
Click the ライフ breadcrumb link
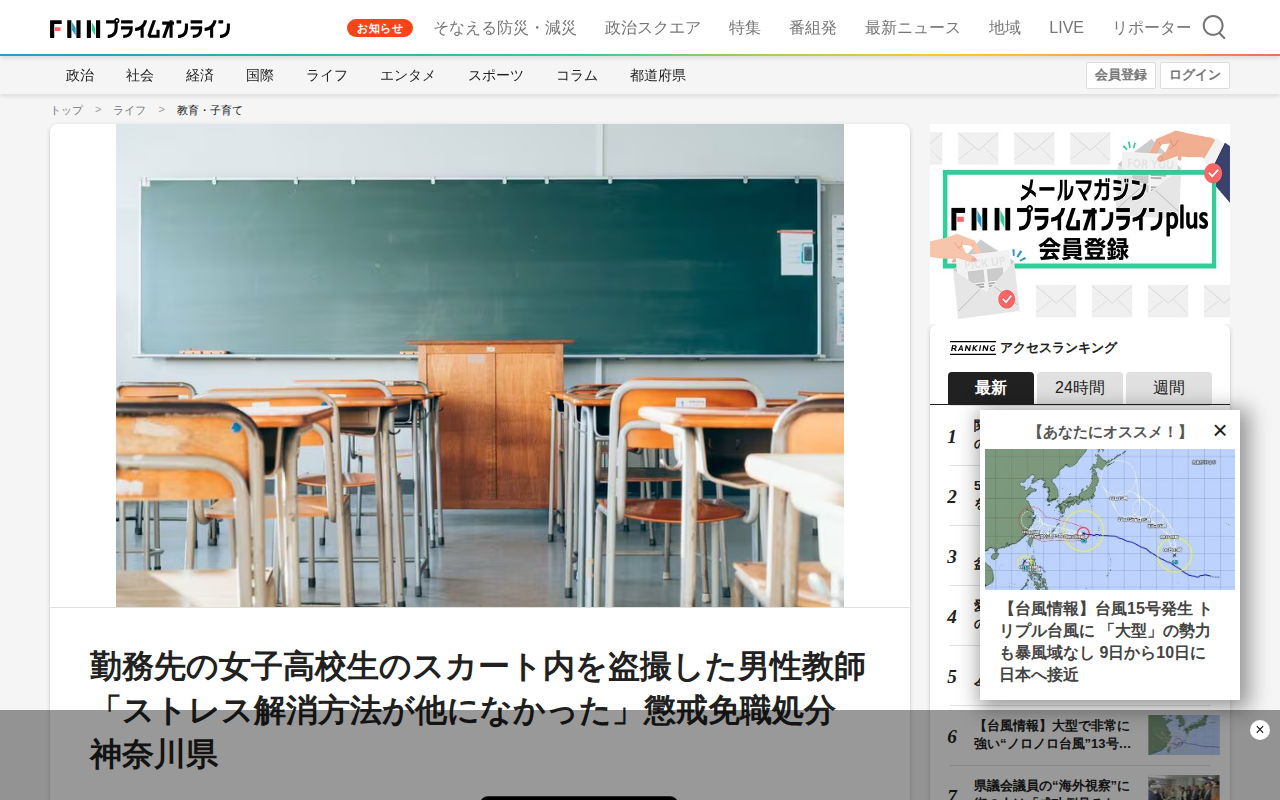tap(129, 110)
